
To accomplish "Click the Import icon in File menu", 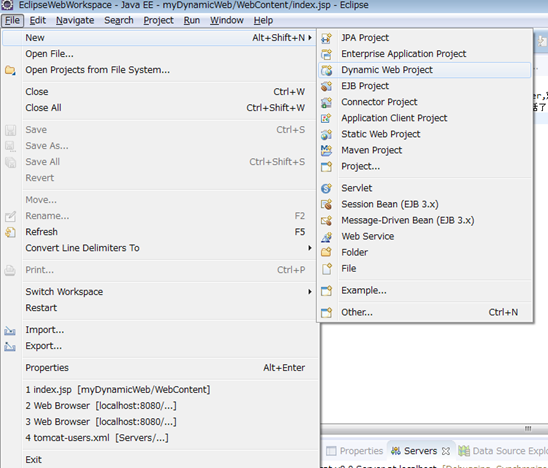I will pyautogui.click(x=10, y=330).
